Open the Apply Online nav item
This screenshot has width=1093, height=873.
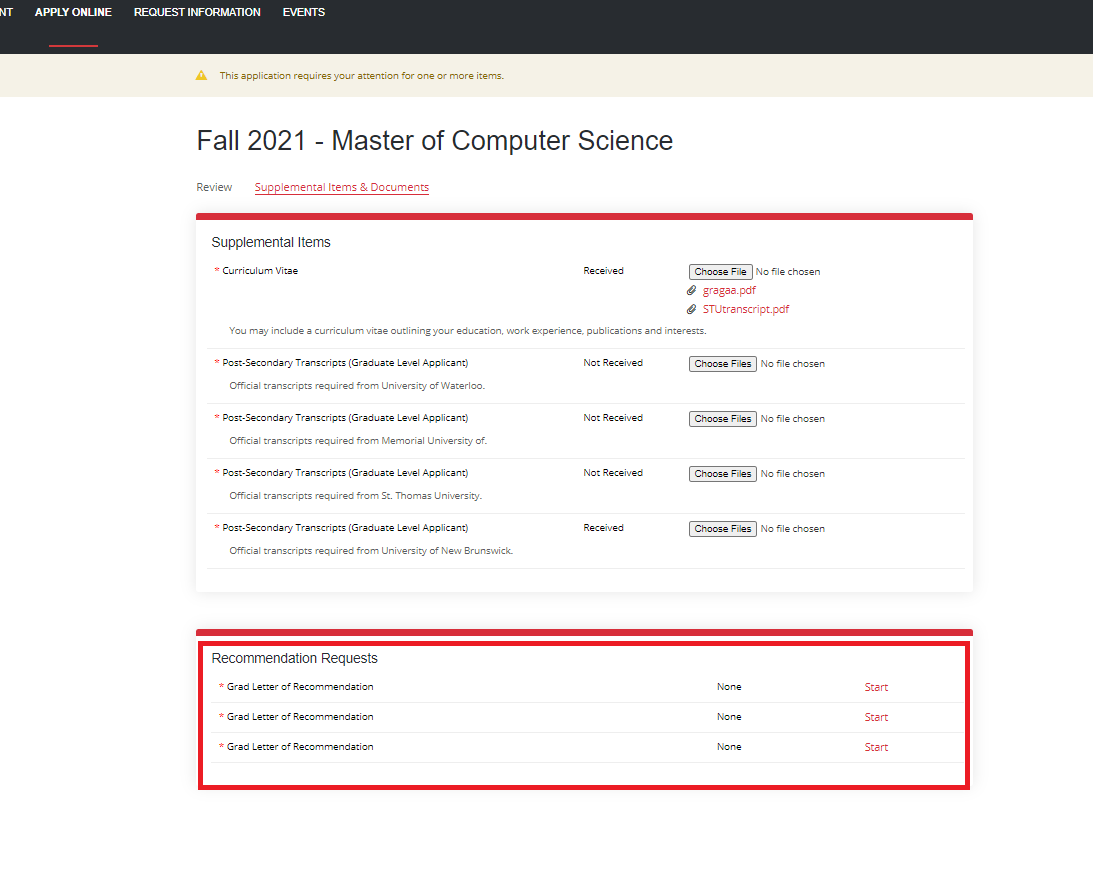[x=73, y=13]
